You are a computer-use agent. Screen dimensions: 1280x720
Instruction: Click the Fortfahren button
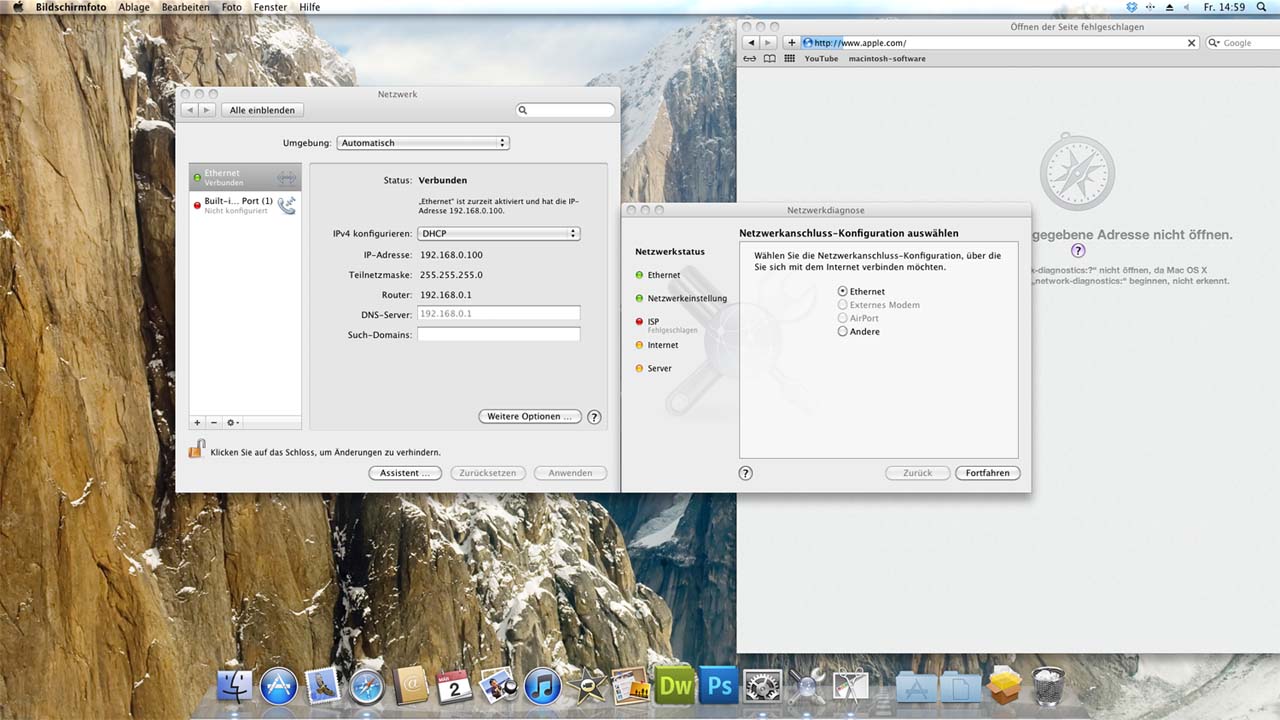coord(987,473)
